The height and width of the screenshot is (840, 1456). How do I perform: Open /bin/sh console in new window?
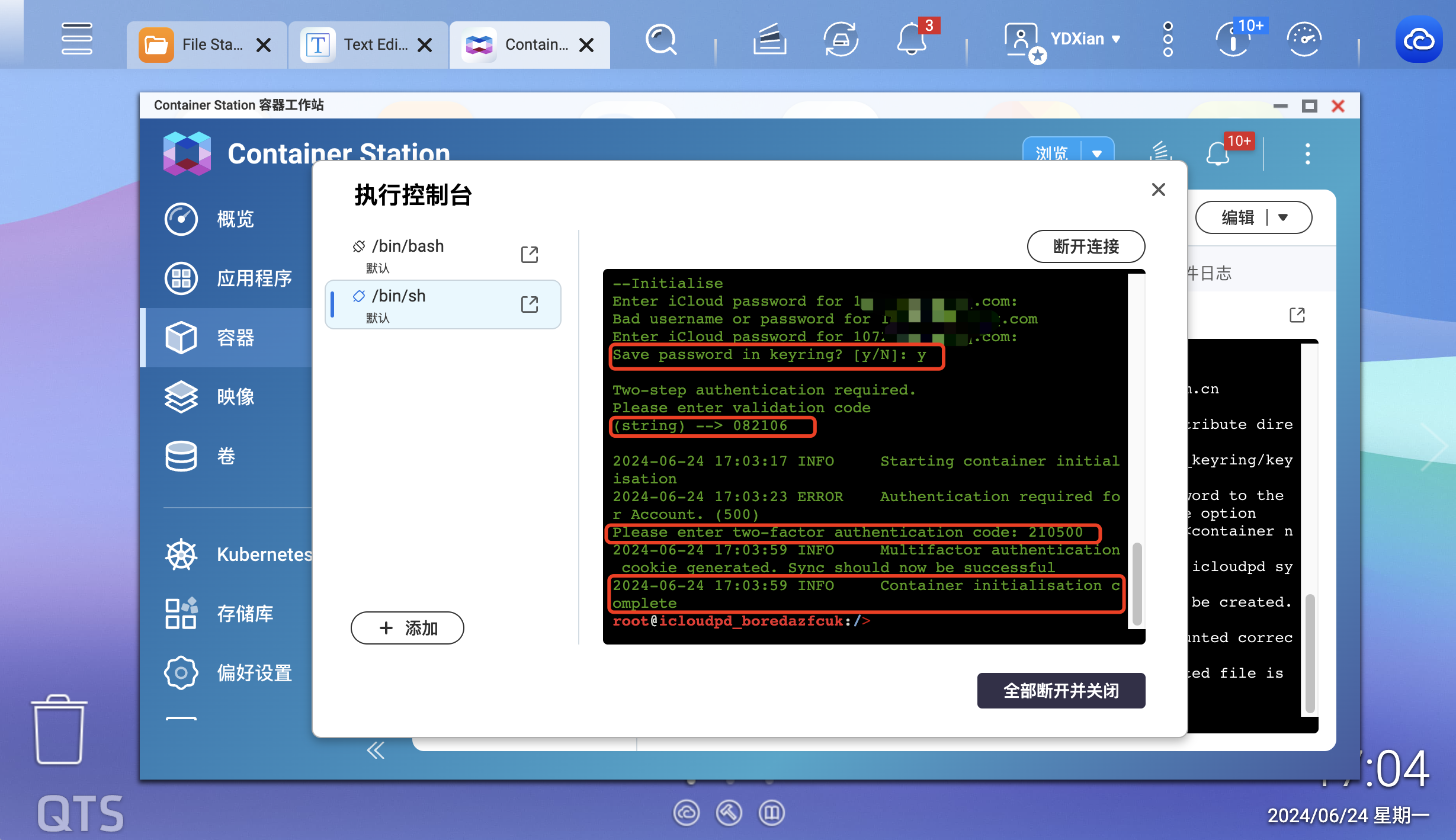[530, 304]
